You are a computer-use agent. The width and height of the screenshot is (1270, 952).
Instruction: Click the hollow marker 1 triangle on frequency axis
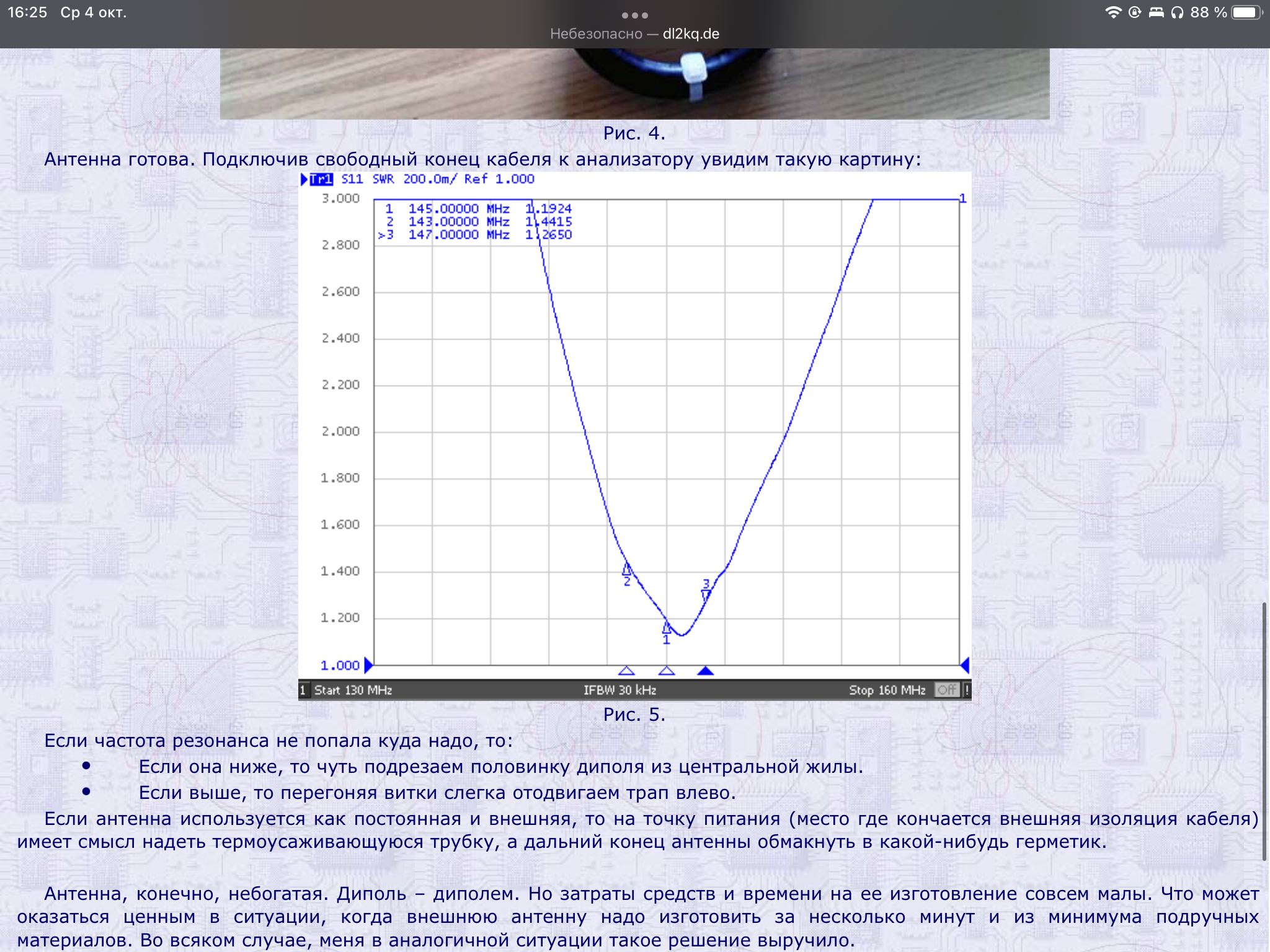click(x=667, y=671)
